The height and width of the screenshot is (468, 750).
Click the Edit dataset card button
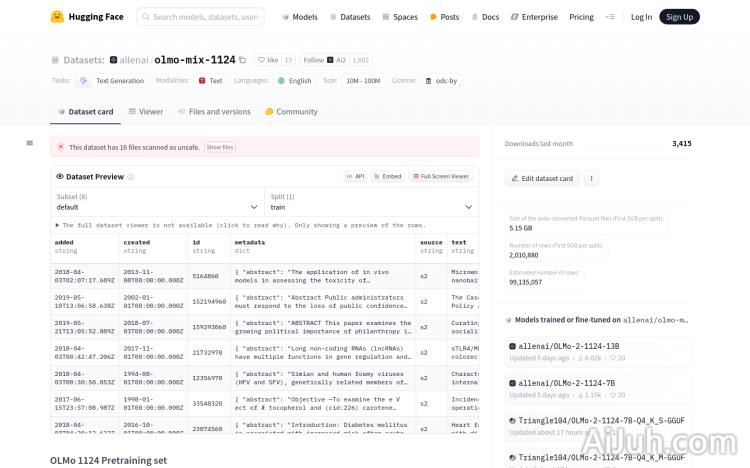click(x=542, y=178)
